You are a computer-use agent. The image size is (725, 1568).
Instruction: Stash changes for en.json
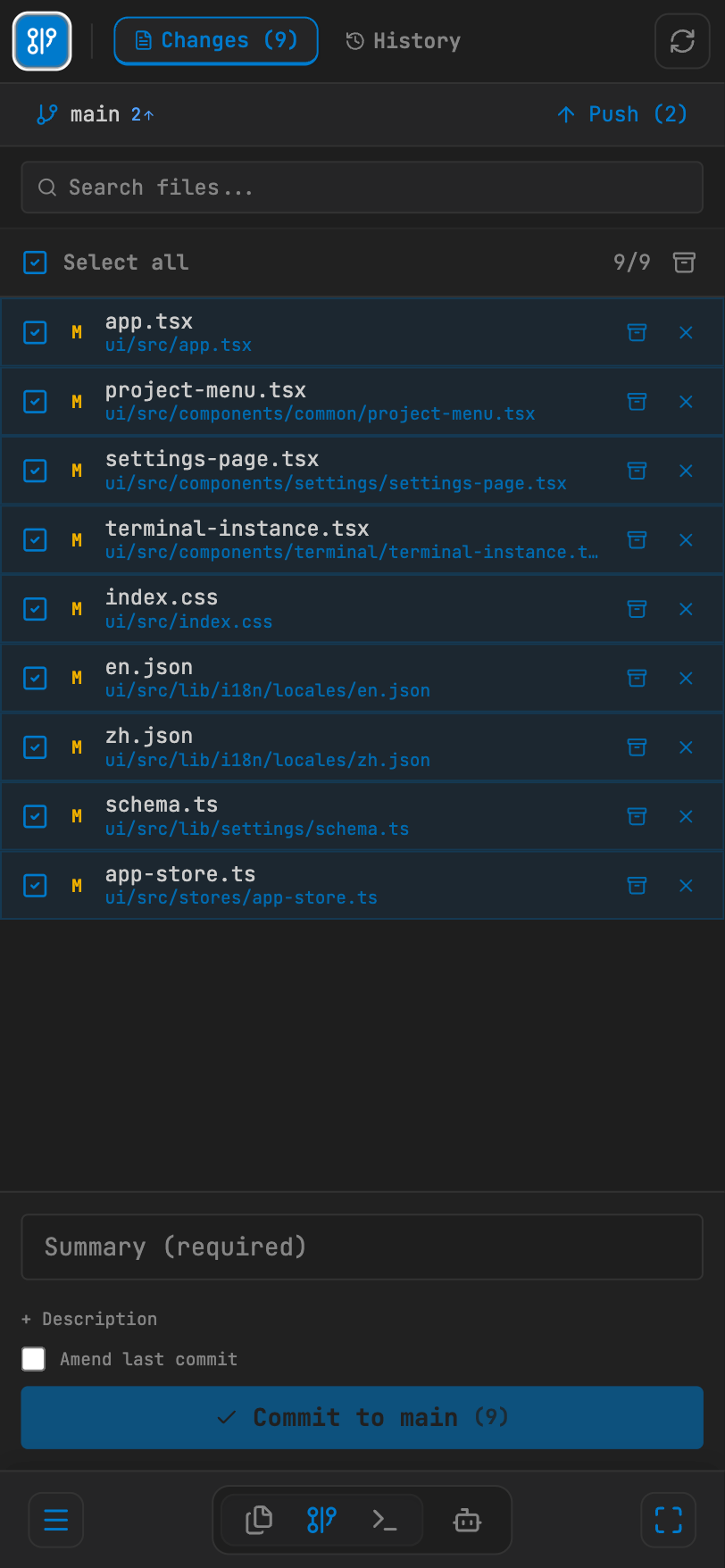point(637,679)
